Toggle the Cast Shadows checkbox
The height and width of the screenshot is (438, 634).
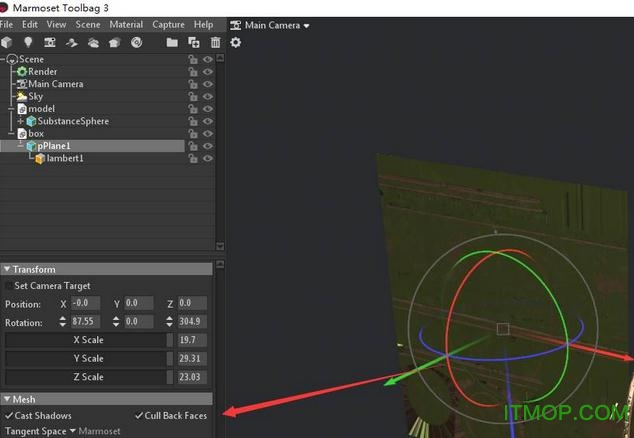click(9, 416)
